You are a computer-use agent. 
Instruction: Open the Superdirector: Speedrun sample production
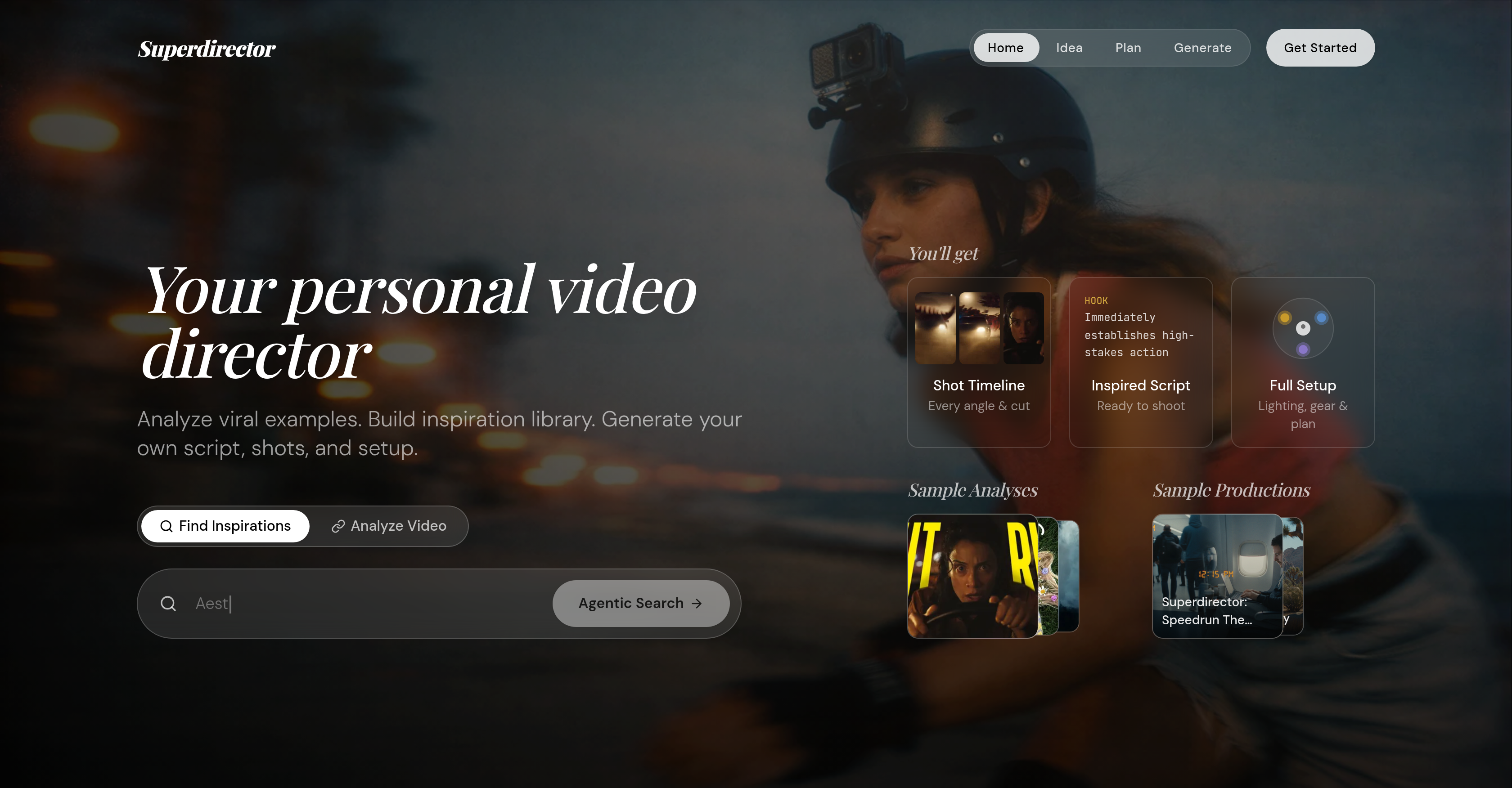pos(1216,576)
